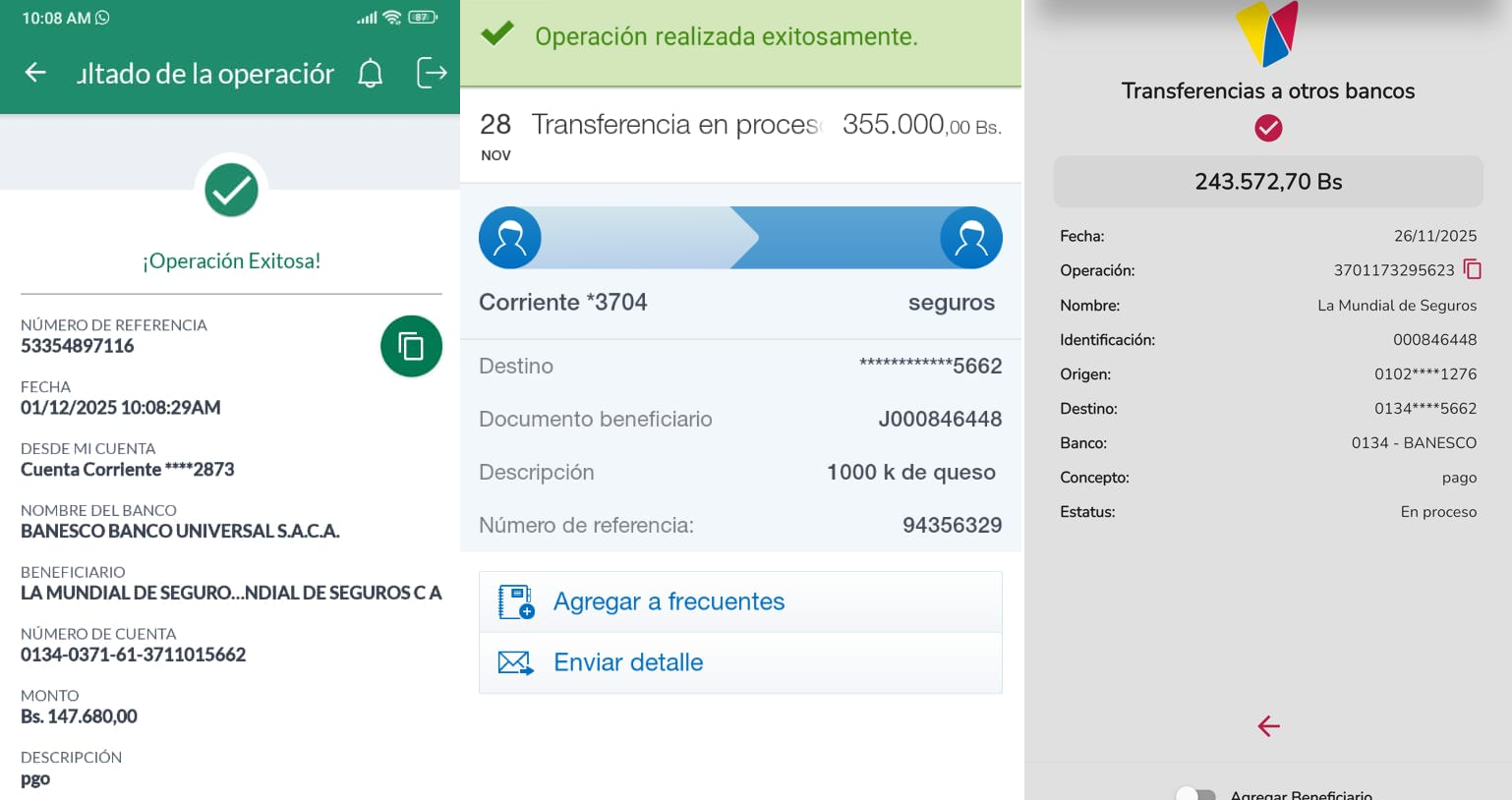The width and height of the screenshot is (1512, 800).
Task: Tap the green success checkmark circle
Action: click(x=231, y=190)
